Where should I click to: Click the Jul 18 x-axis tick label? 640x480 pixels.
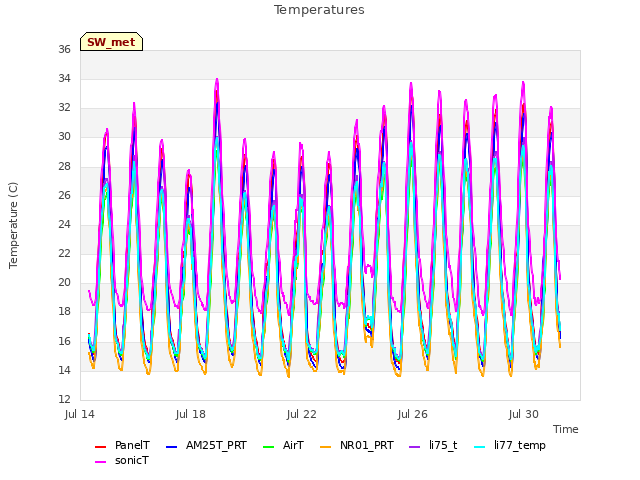point(191,414)
